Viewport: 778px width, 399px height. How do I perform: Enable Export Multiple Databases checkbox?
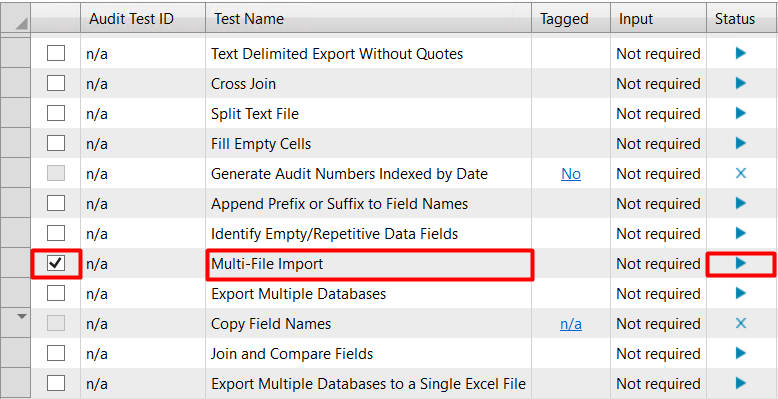56,293
